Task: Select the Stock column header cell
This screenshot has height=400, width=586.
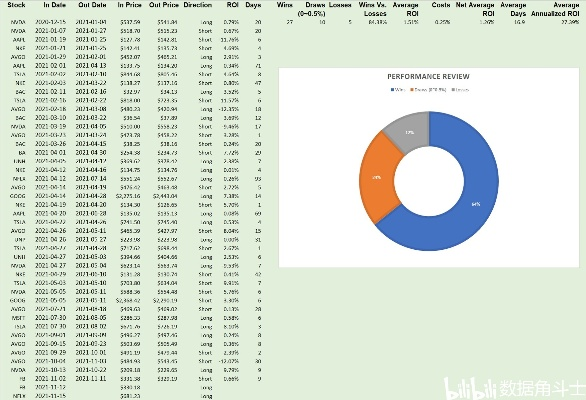Action: pyautogui.click(x=16, y=5)
